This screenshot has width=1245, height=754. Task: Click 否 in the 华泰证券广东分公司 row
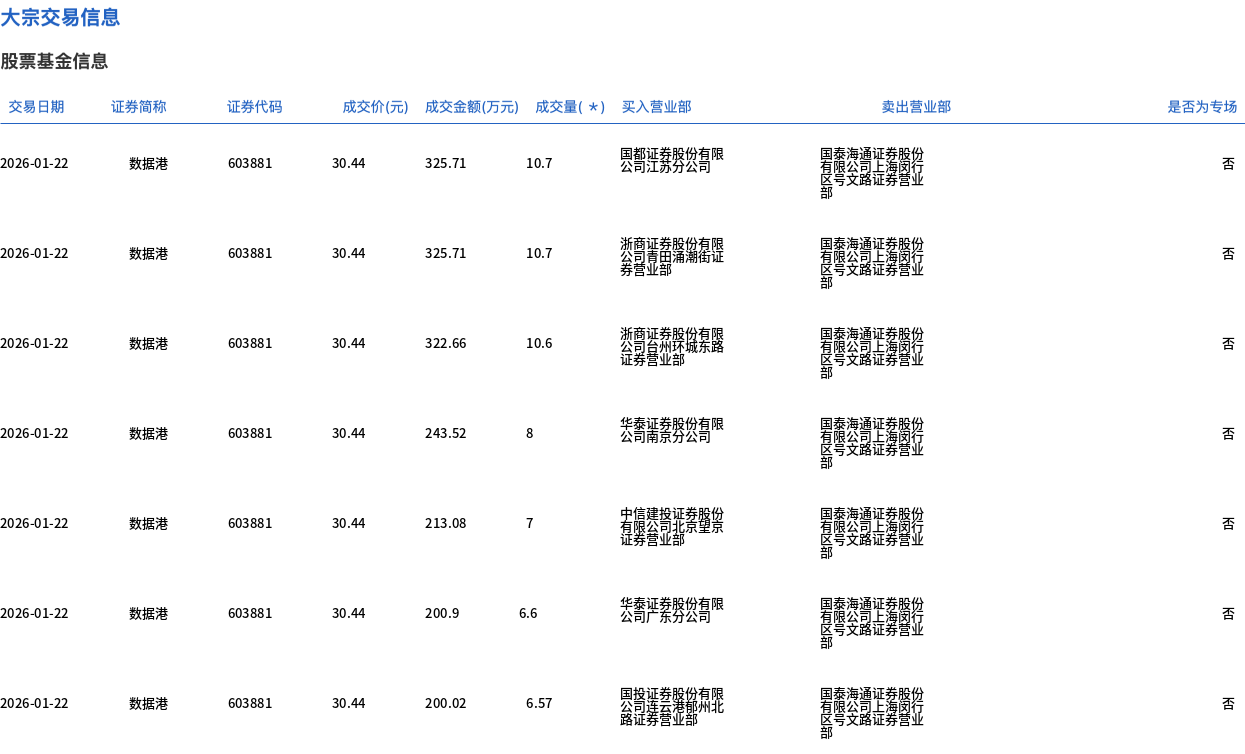point(1228,613)
